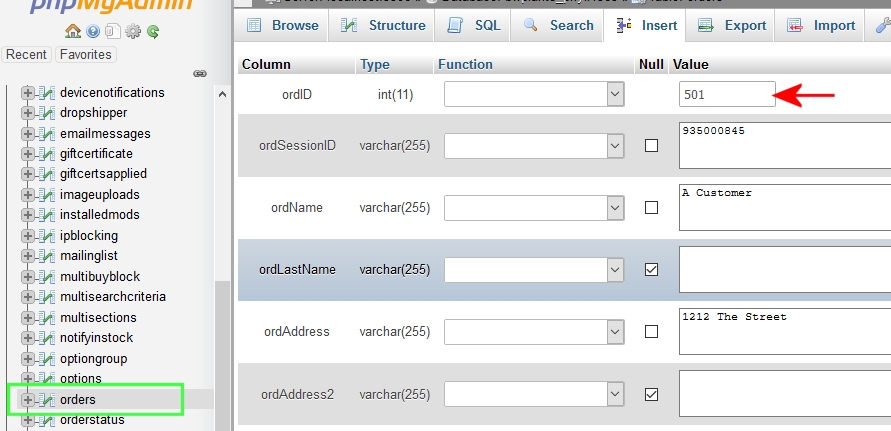Open the Export tab
Image resolution: width=891 pixels, height=431 pixels.
pos(733,25)
